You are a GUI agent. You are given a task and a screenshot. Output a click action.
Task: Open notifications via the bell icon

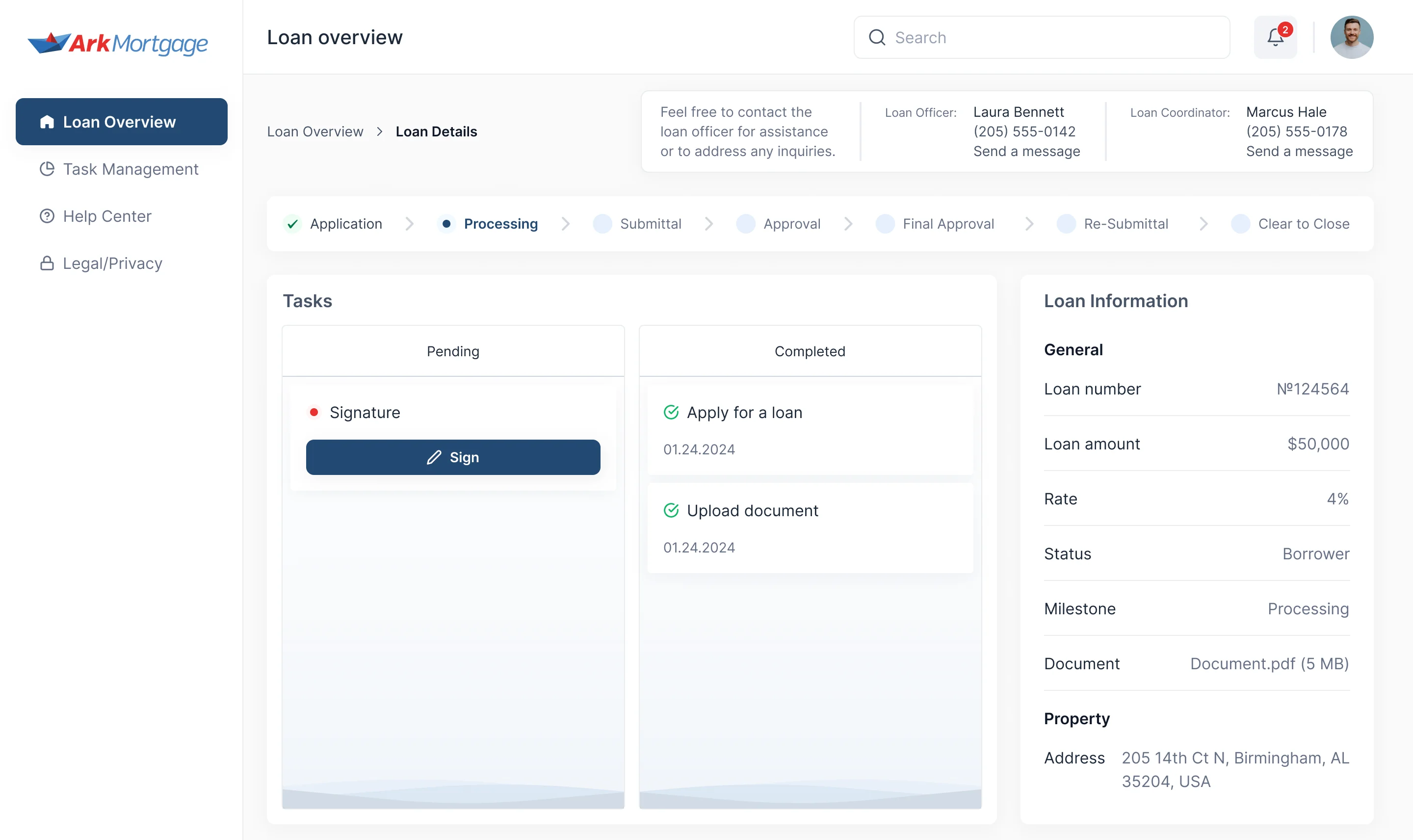(x=1275, y=37)
